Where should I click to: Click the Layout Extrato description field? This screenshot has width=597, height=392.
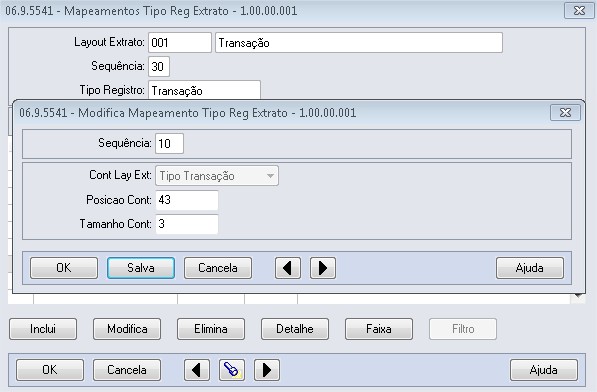359,43
